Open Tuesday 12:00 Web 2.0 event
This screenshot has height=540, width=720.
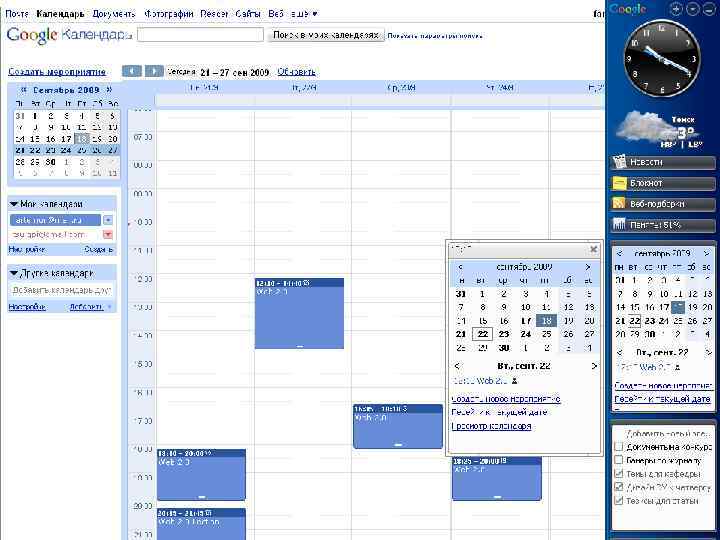(x=299, y=313)
